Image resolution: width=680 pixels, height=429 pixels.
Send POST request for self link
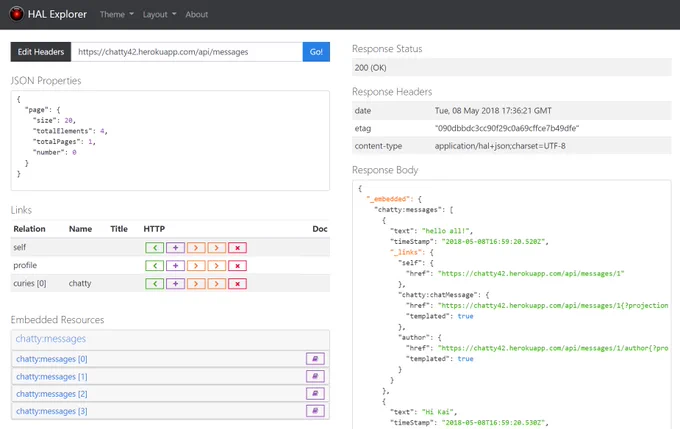[175, 248]
